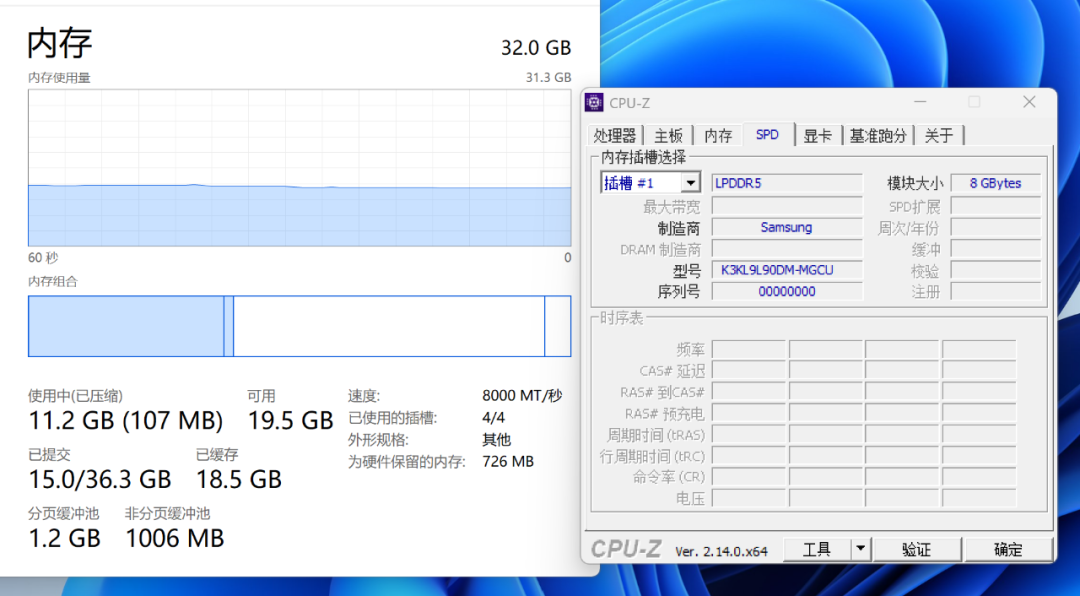This screenshot has height=596, width=1080.
Task: Click the 内存组合 composition bar
Action: (300, 326)
